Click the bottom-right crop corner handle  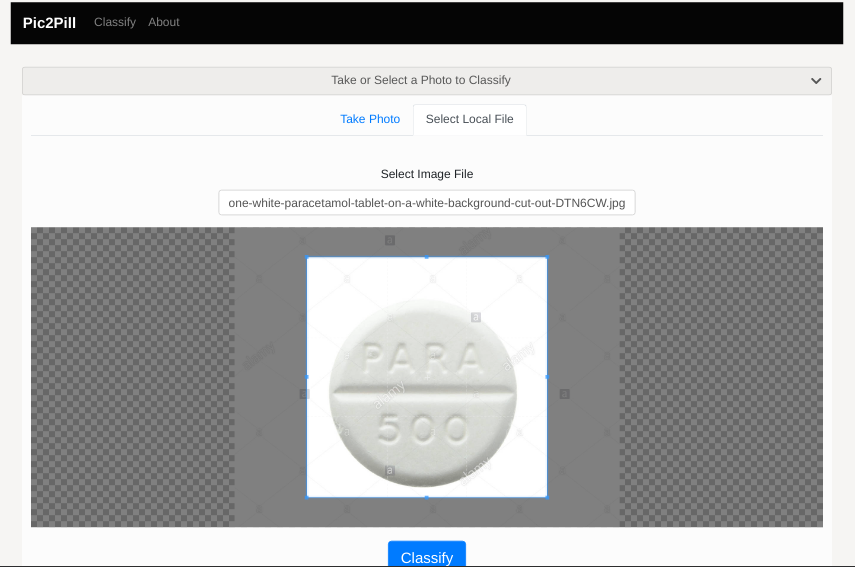547,497
